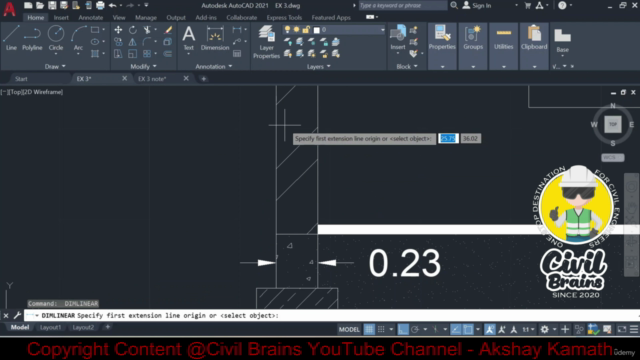Image resolution: width=640 pixels, height=360 pixels.
Task: Switch to the Express Tools tab
Action: point(284,18)
